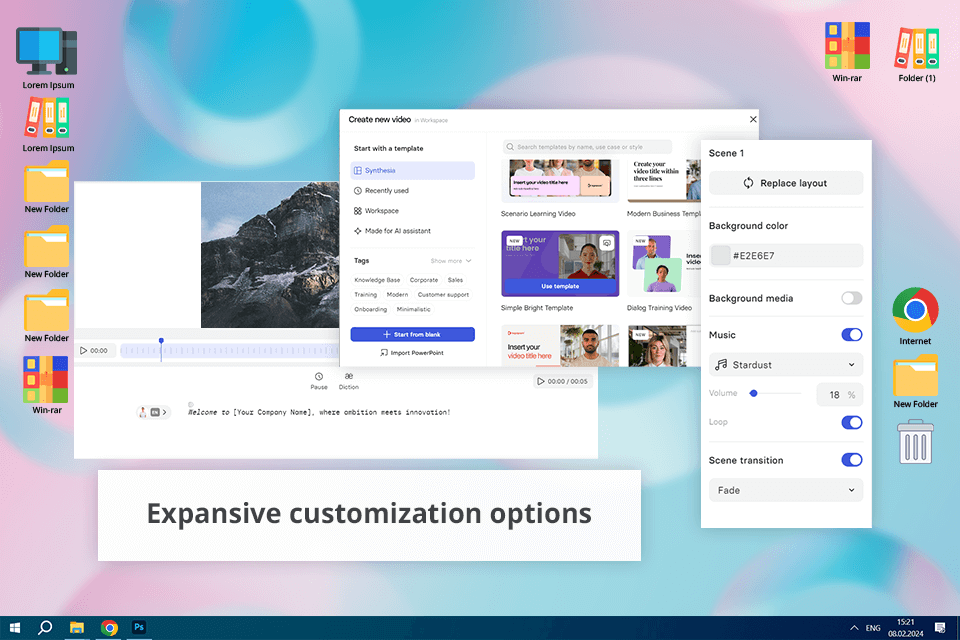Click Import PowerPoint
The width and height of the screenshot is (960, 640).
(x=413, y=353)
